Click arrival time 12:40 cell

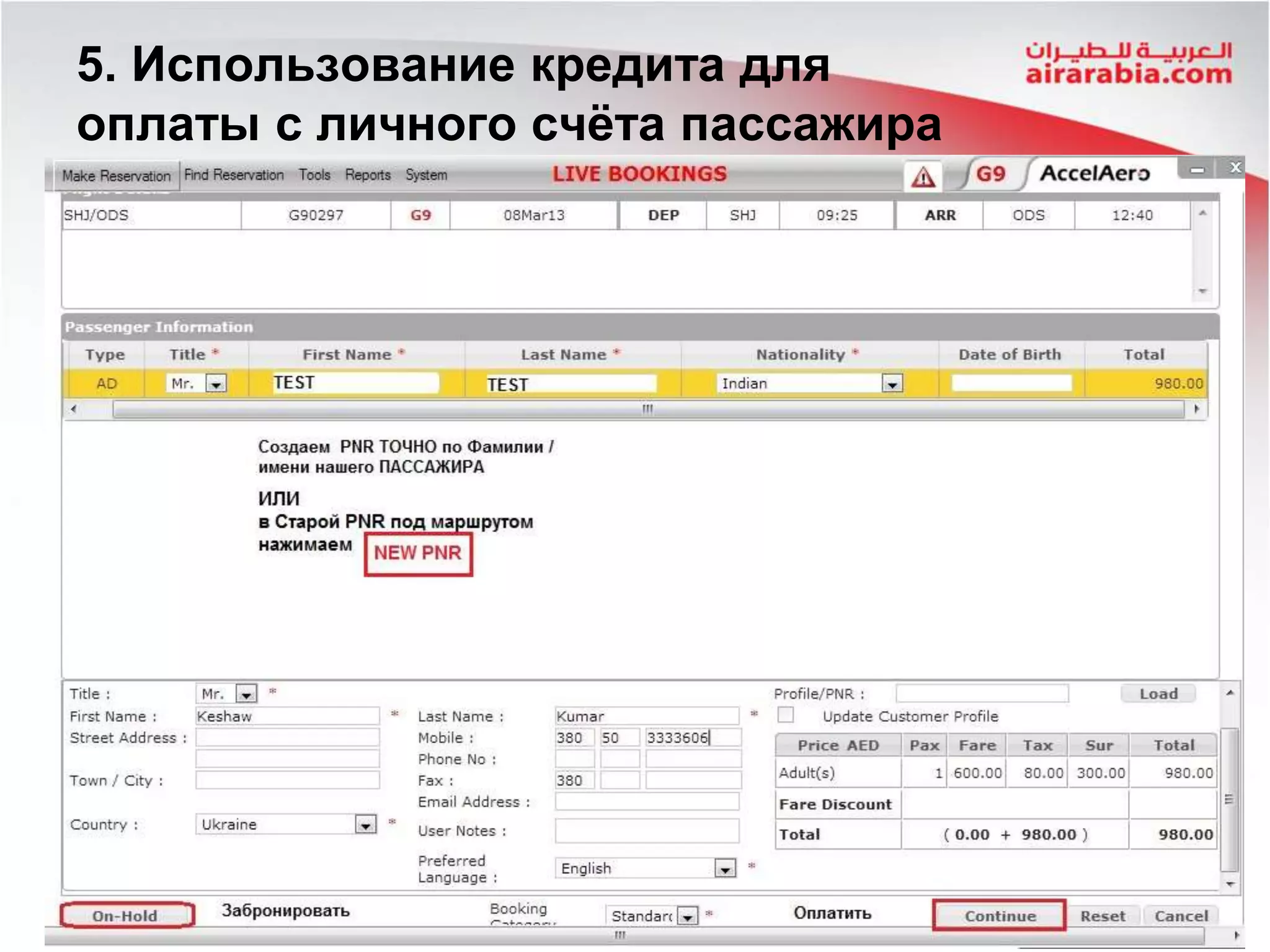click(x=1132, y=216)
